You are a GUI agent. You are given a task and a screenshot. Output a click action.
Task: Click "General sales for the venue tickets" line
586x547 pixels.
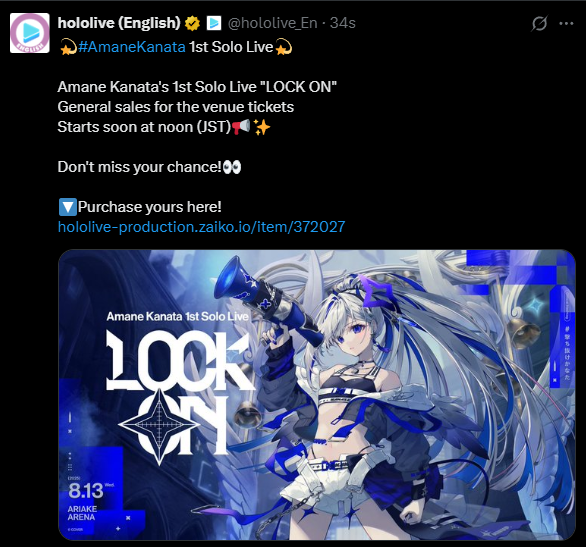(x=176, y=107)
